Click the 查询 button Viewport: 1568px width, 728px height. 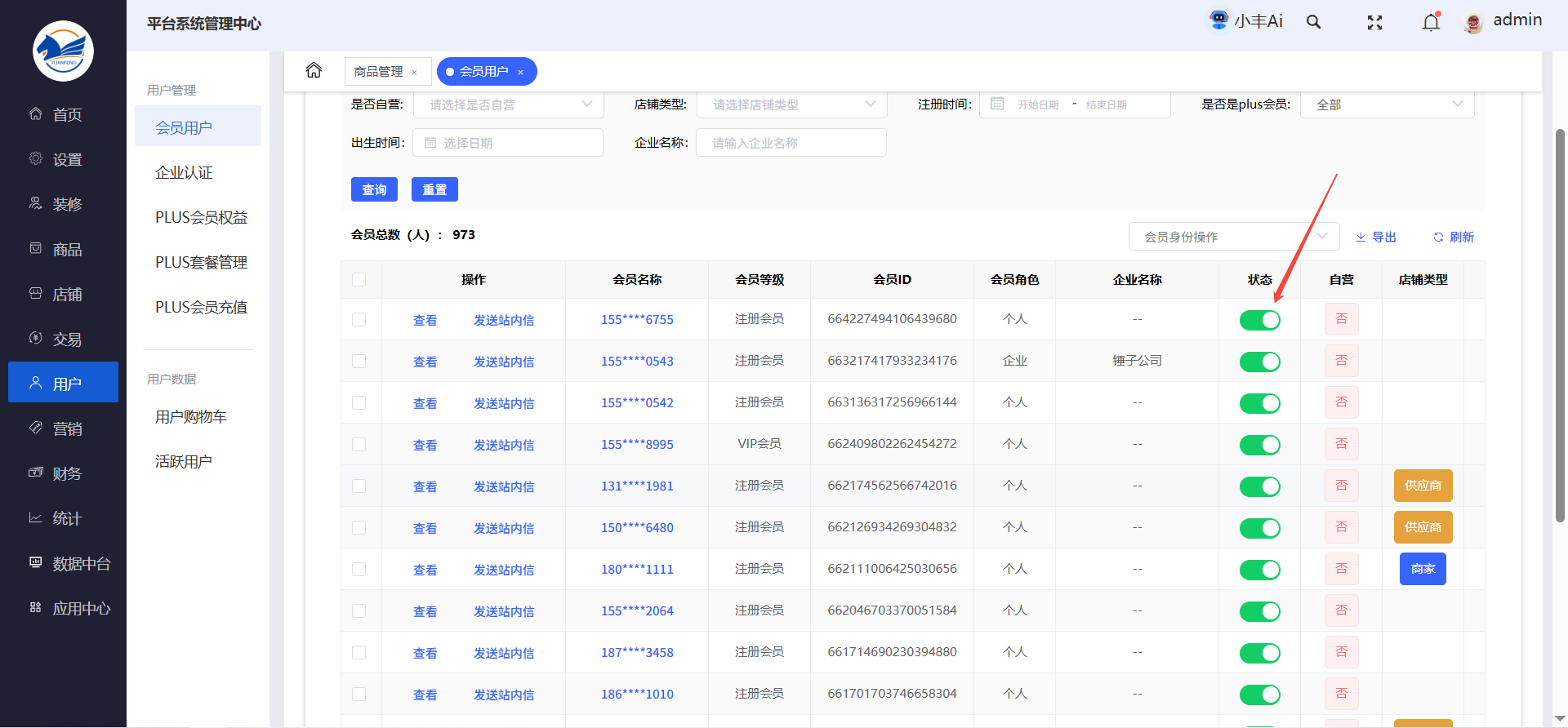point(374,189)
